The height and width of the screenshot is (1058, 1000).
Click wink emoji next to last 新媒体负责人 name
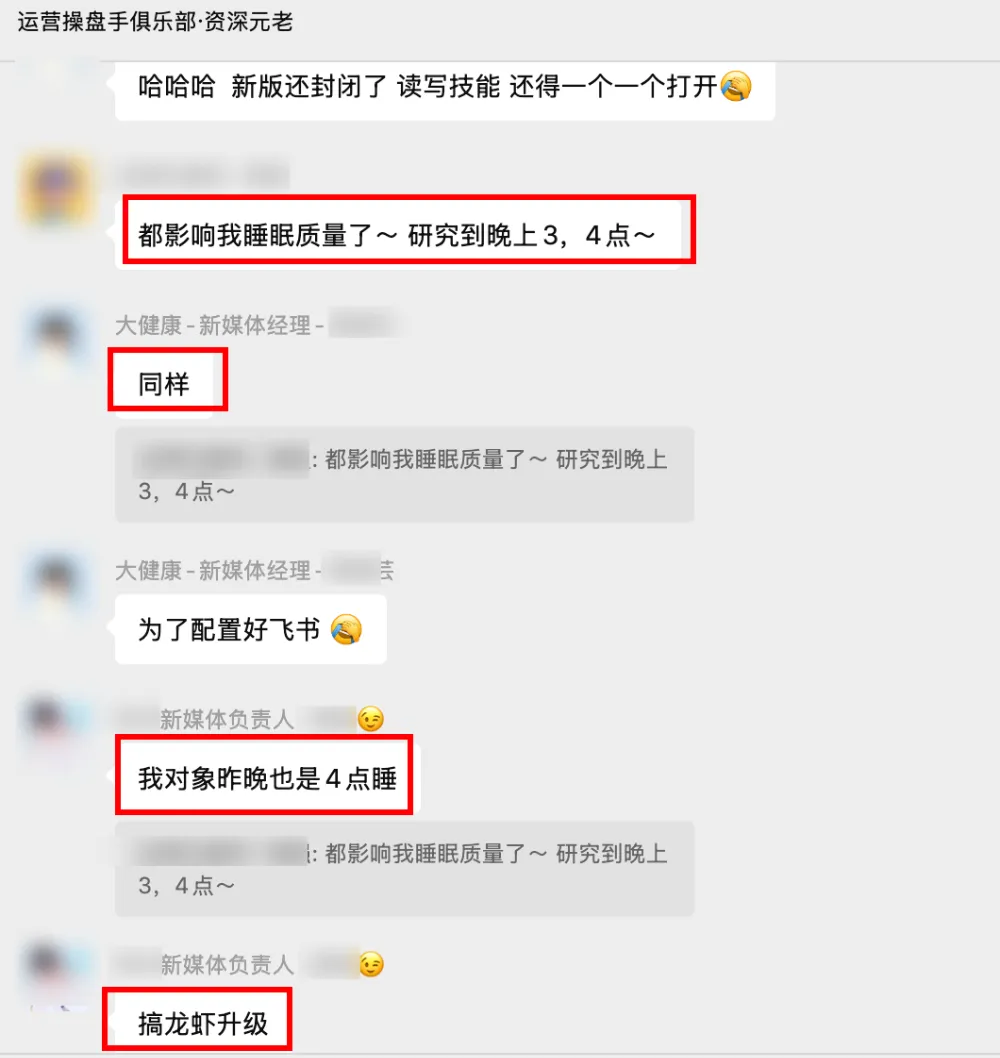[371, 964]
